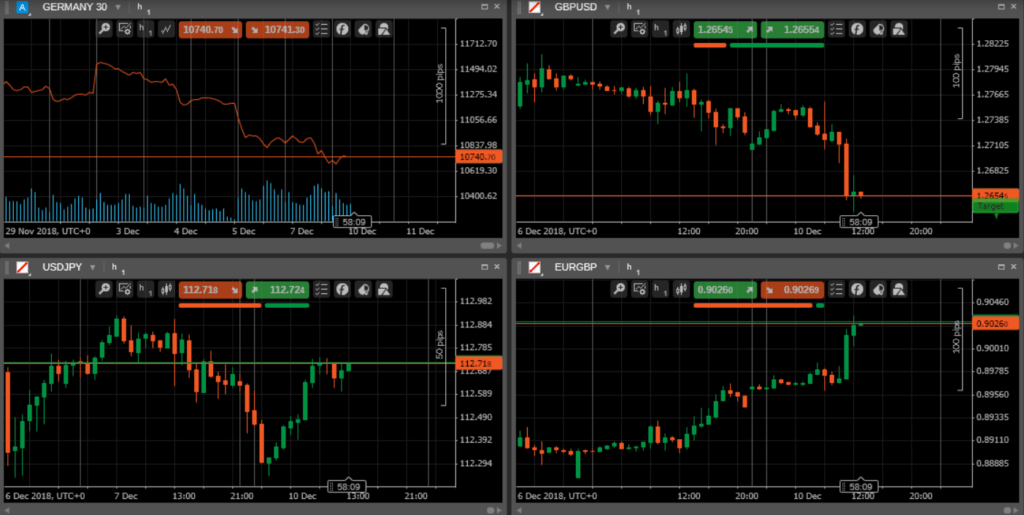1024x515 pixels.
Task: Click buy price 1.26554 on GBPUSD
Action: pos(793,29)
